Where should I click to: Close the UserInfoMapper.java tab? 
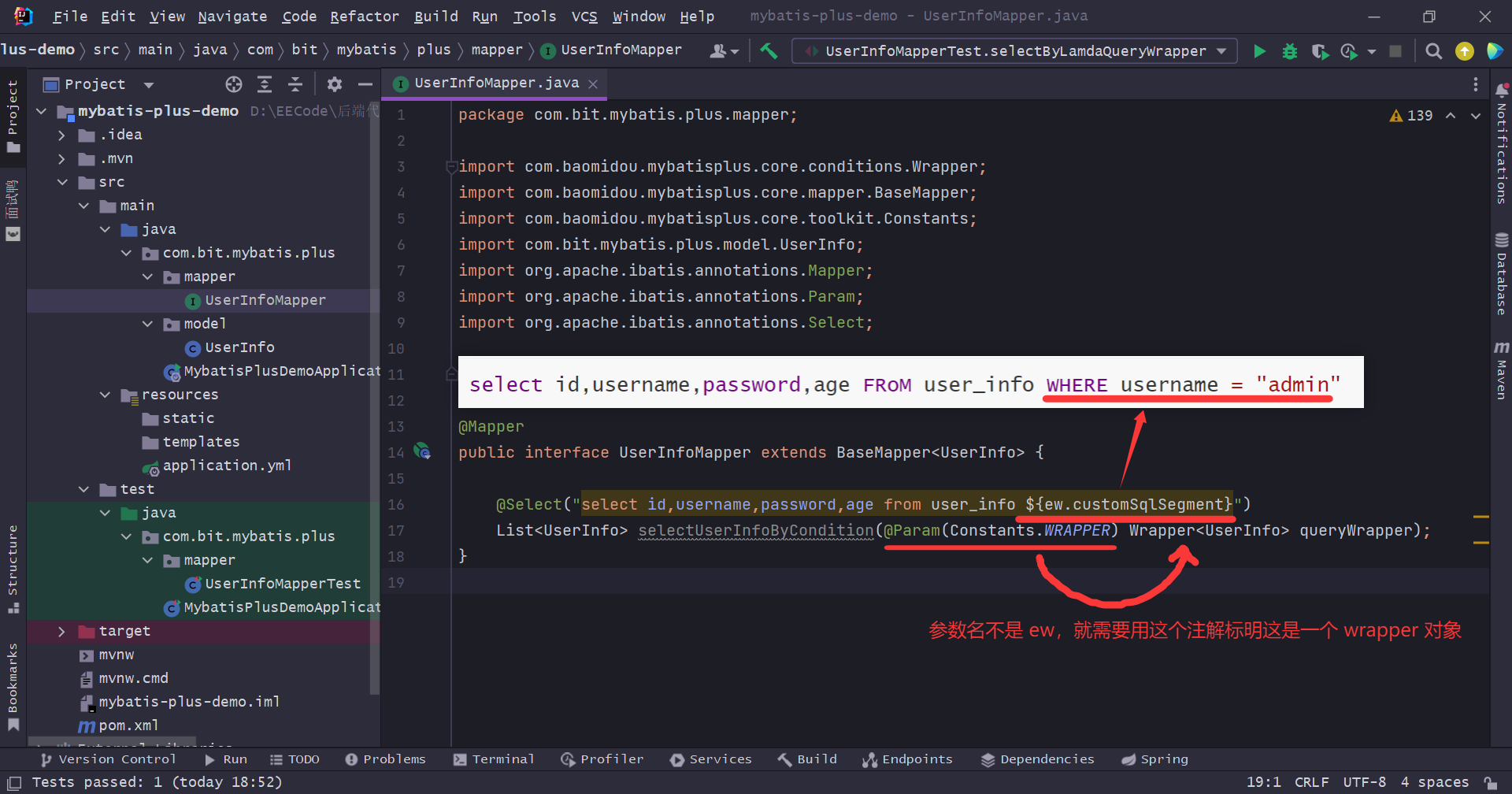coord(593,84)
